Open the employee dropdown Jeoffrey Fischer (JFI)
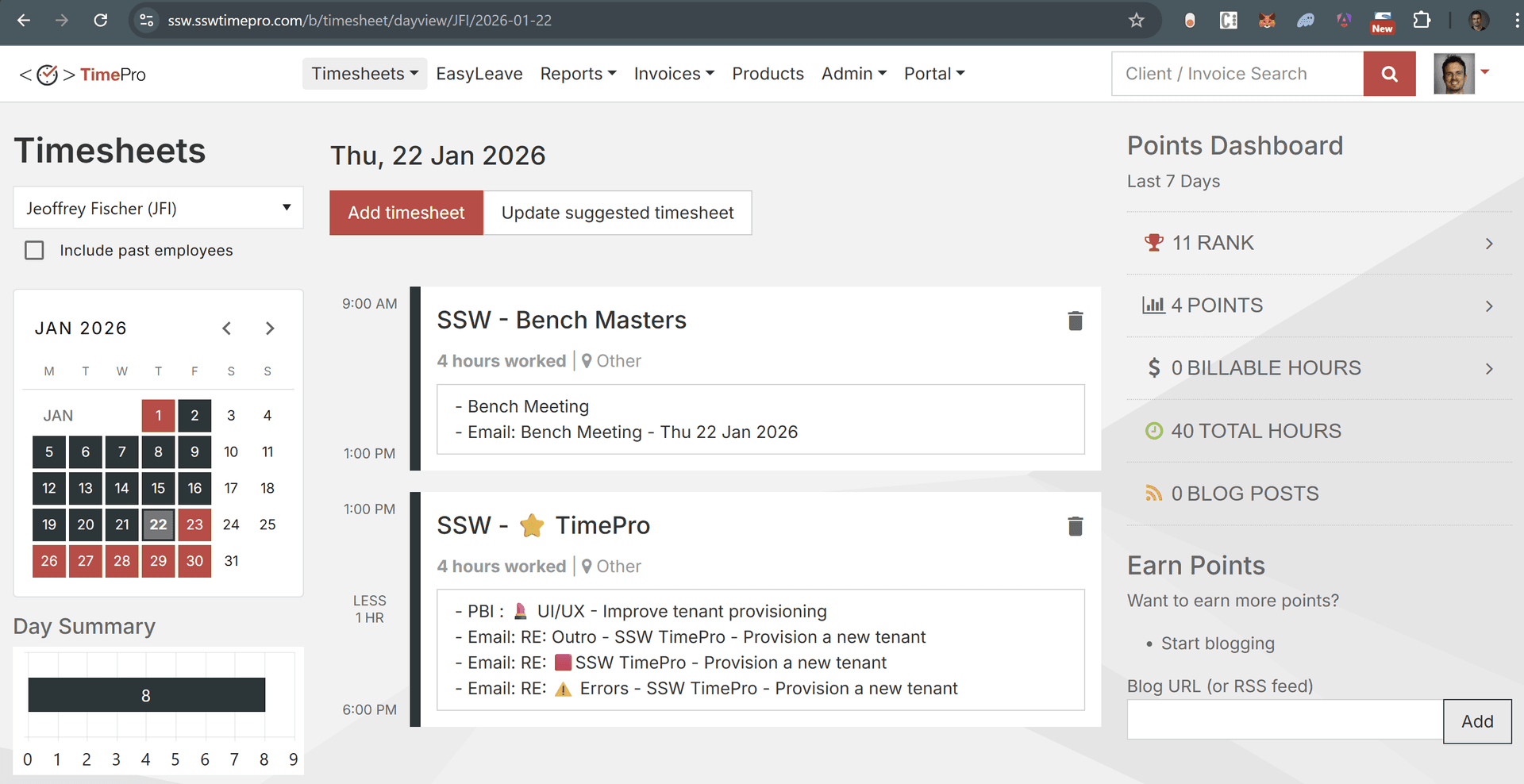Image resolution: width=1524 pixels, height=784 pixels. click(159, 208)
